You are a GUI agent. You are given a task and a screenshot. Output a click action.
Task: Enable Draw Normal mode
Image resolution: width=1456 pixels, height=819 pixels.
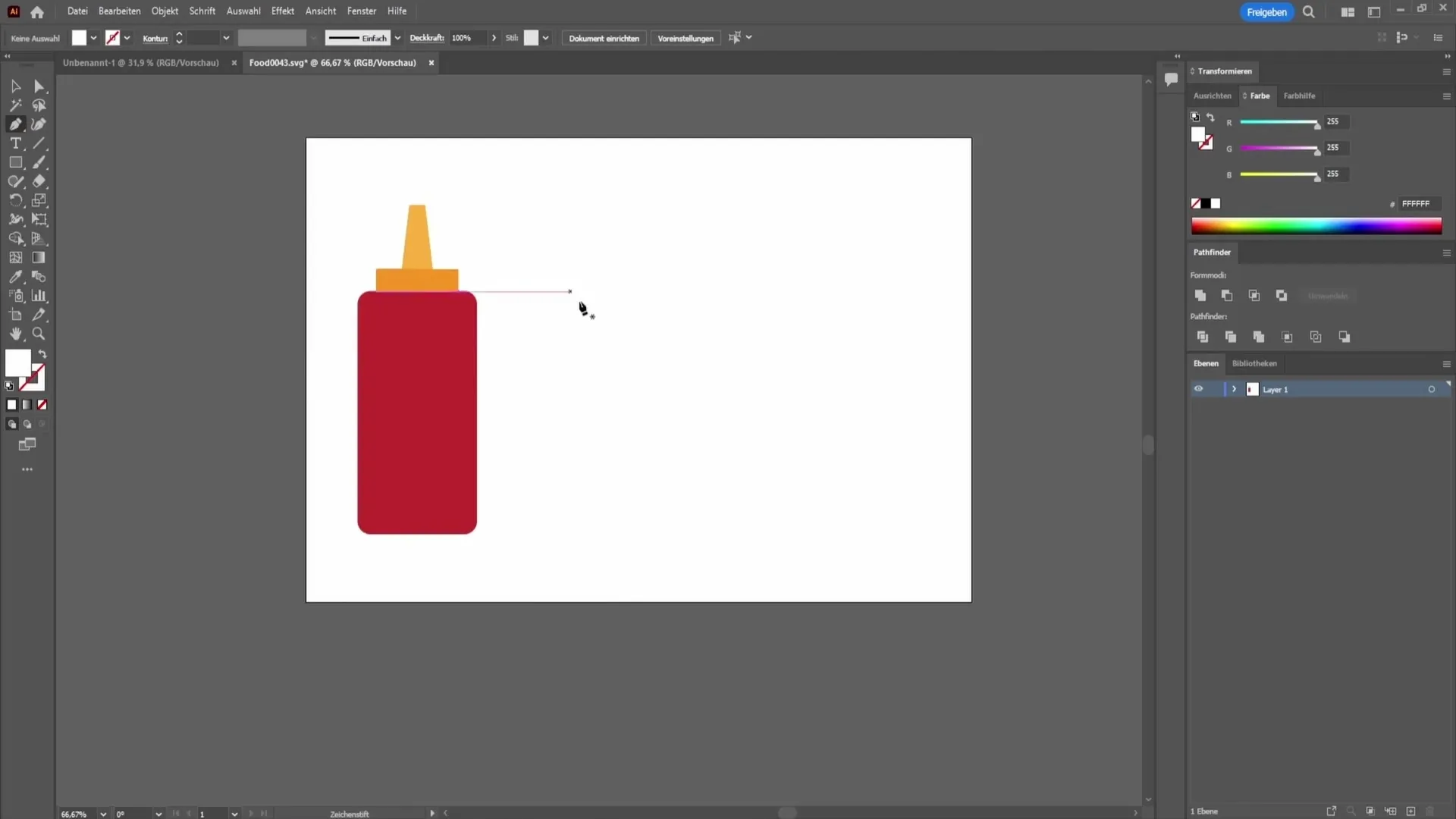click(x=11, y=425)
